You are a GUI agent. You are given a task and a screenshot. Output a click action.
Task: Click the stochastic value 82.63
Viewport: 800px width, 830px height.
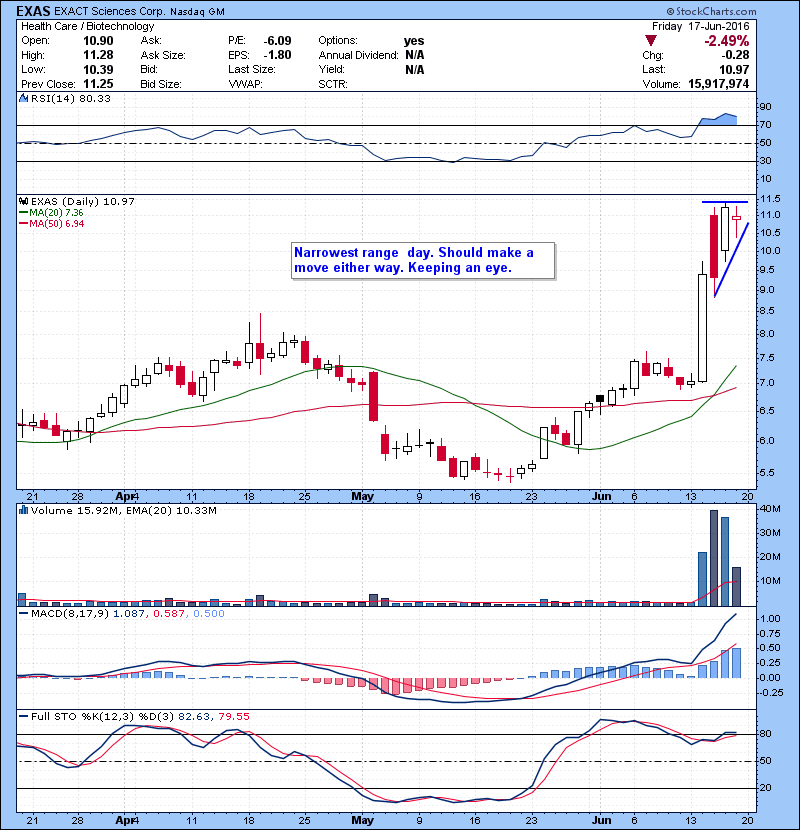pos(194,716)
